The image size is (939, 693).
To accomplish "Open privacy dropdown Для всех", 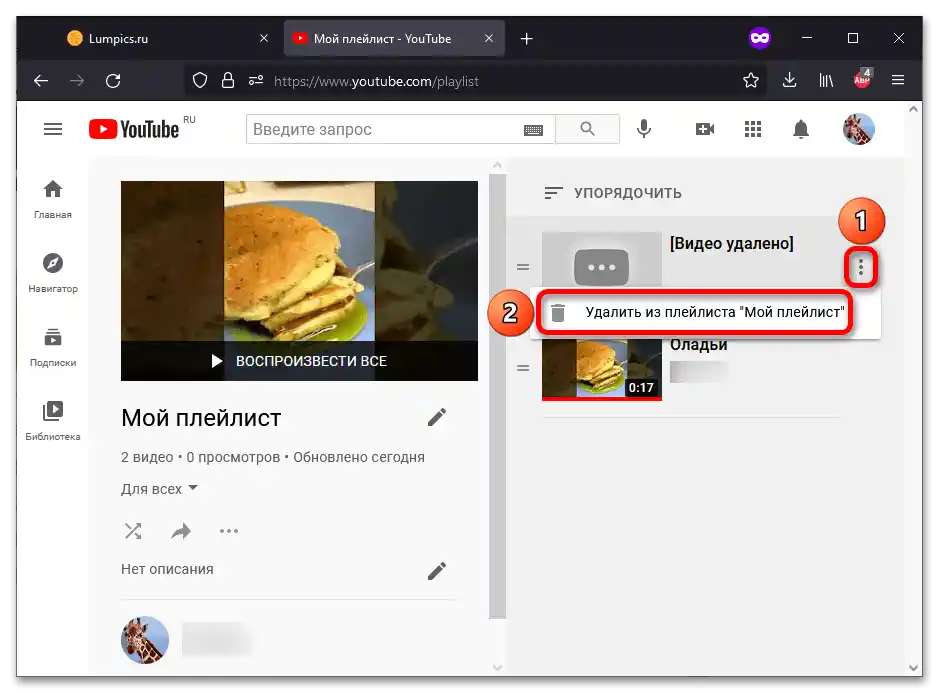I will click(159, 489).
